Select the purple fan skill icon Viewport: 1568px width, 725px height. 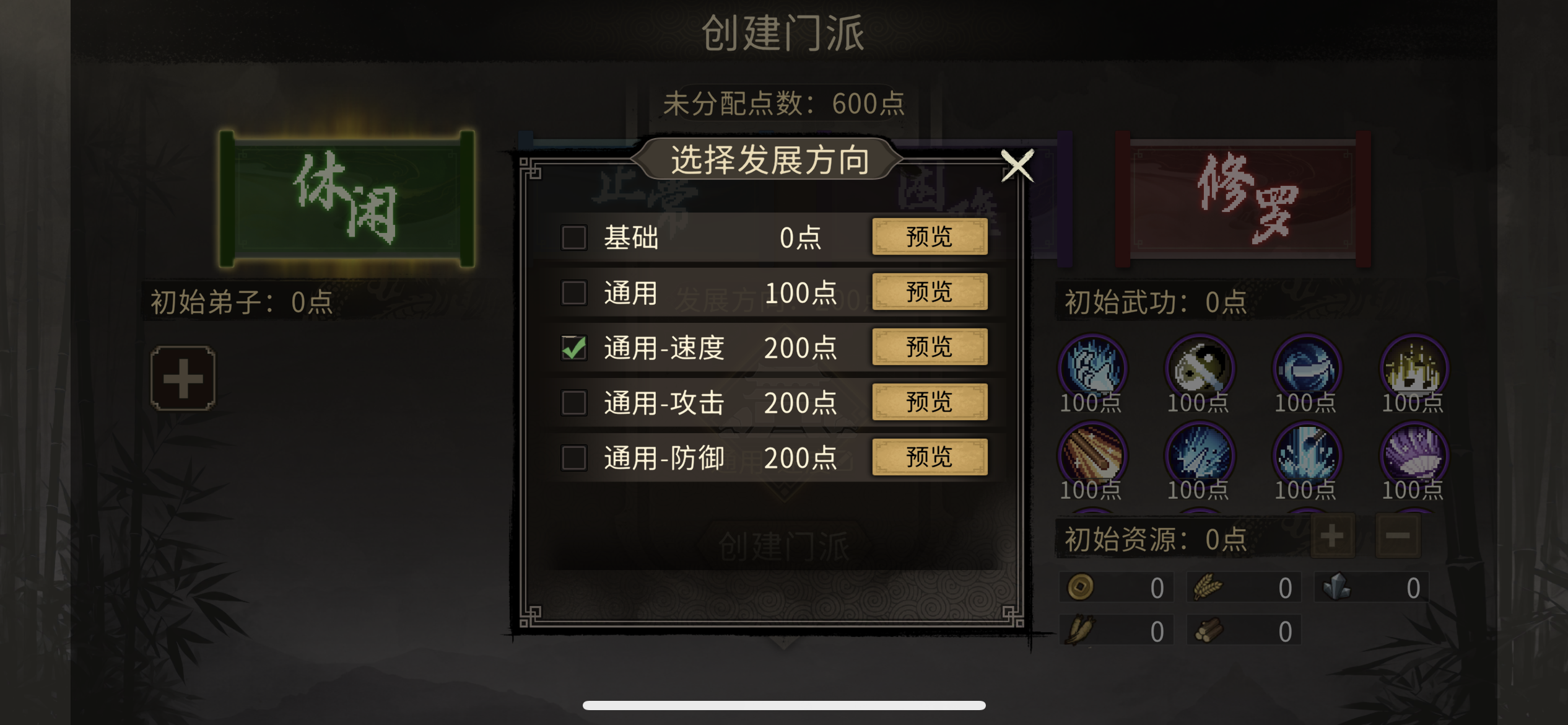pyautogui.click(x=1414, y=454)
